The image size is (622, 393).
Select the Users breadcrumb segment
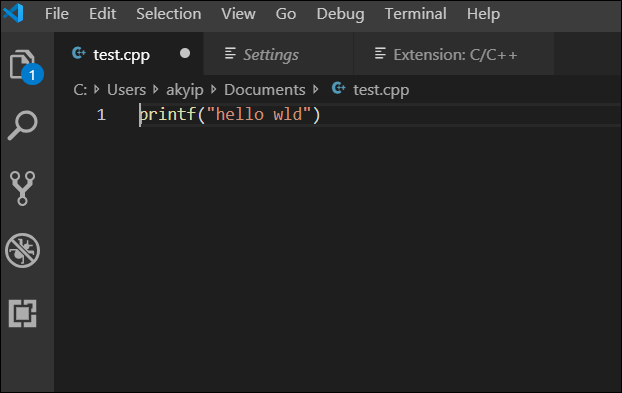point(127,90)
